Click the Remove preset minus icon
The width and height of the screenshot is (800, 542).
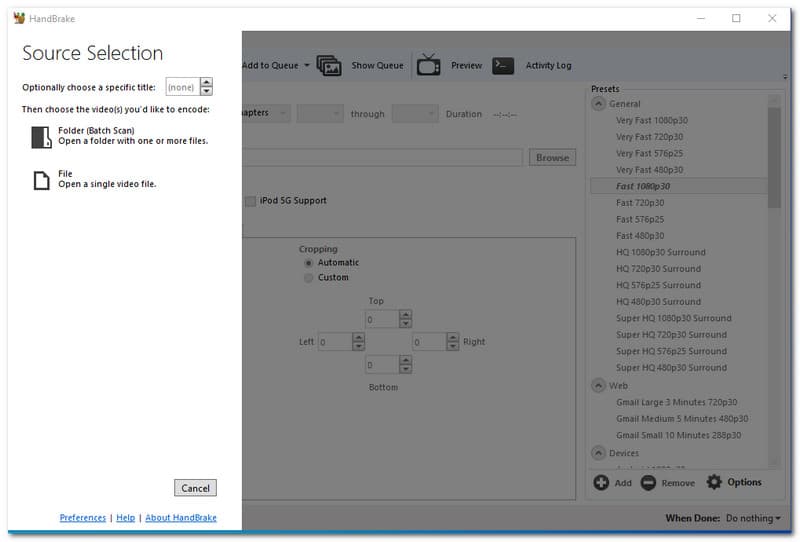click(649, 483)
